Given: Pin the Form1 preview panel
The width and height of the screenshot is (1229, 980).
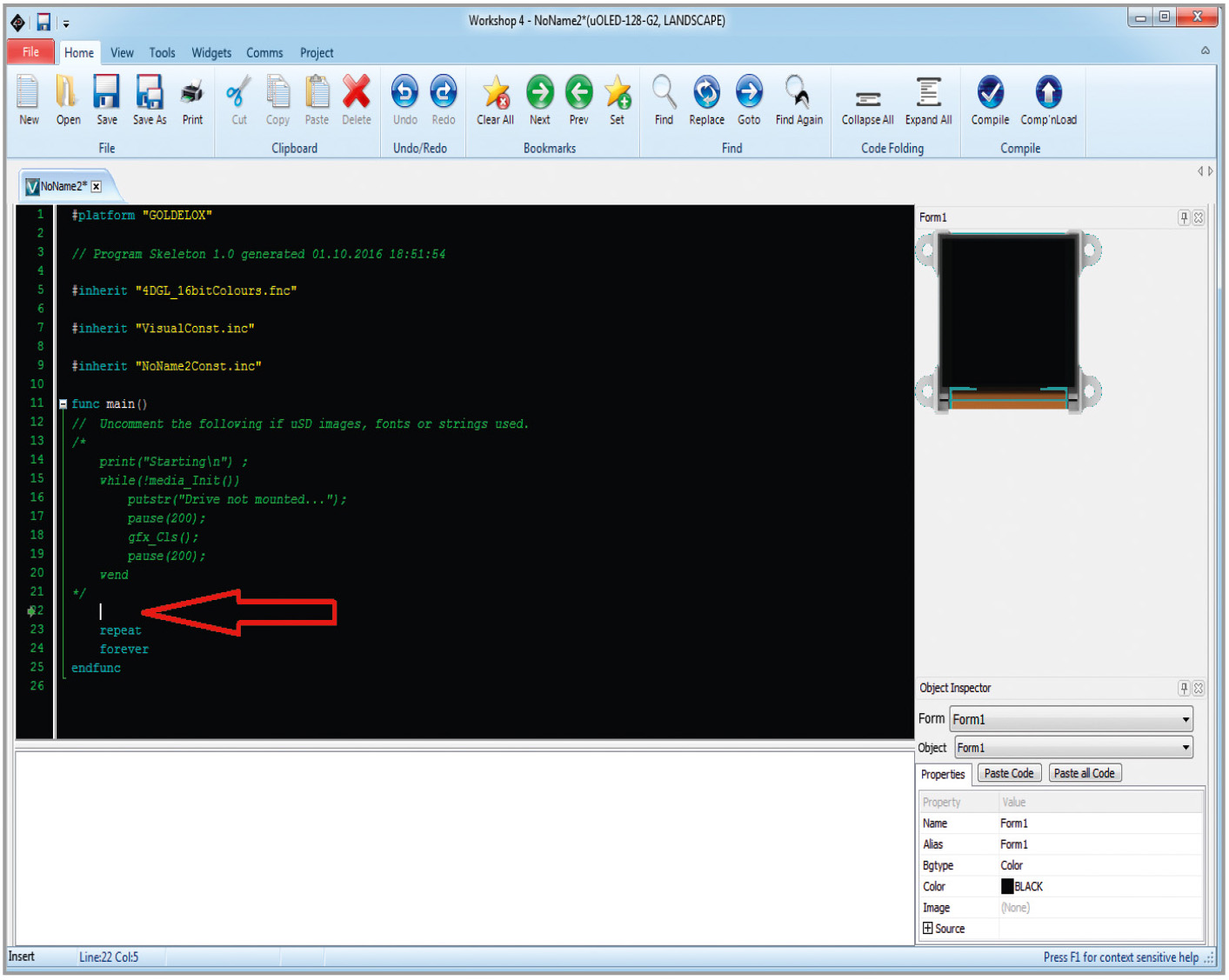Looking at the screenshot, I should (1184, 217).
